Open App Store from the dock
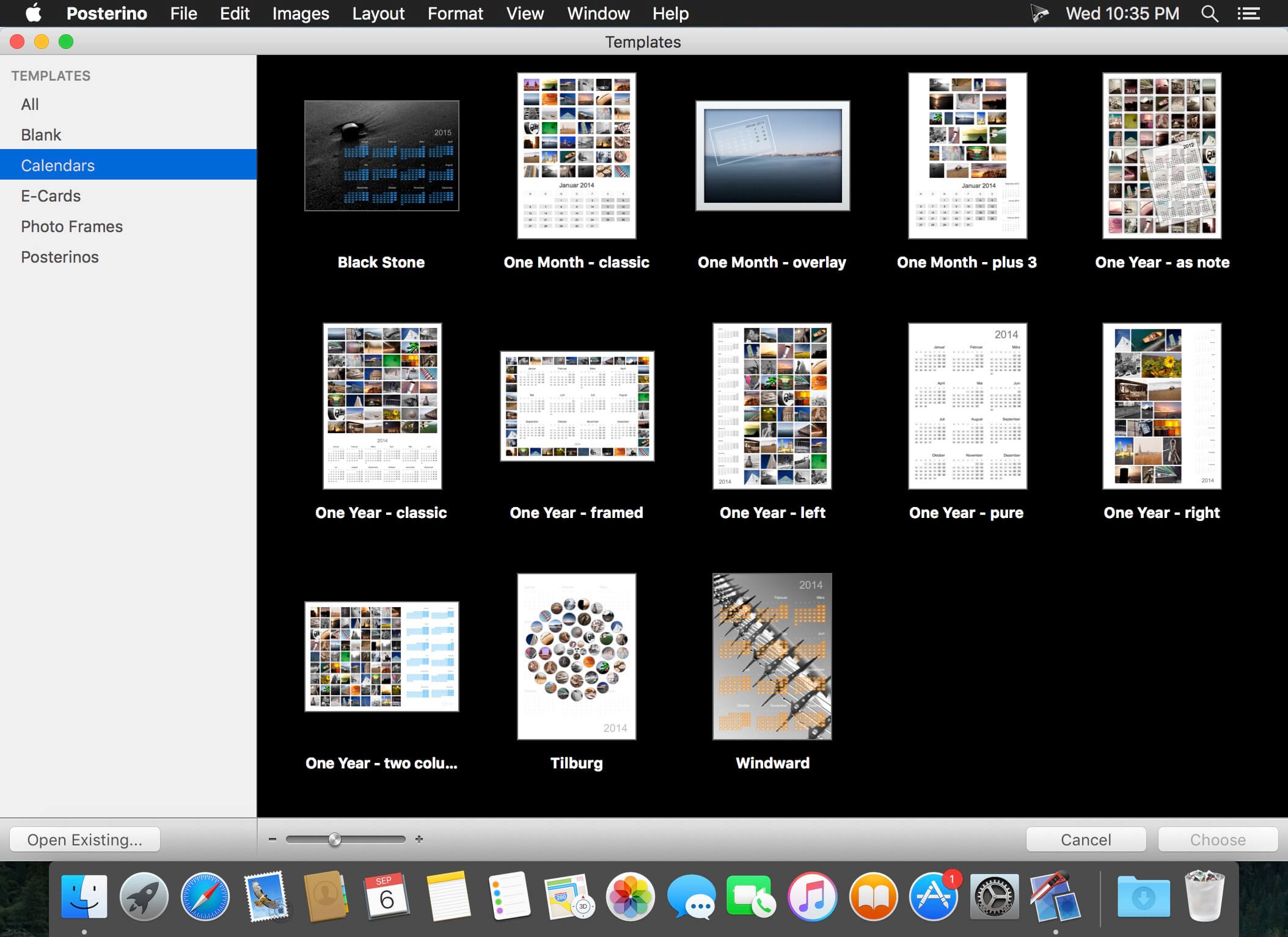This screenshot has width=1288, height=937. pyautogui.click(x=933, y=897)
